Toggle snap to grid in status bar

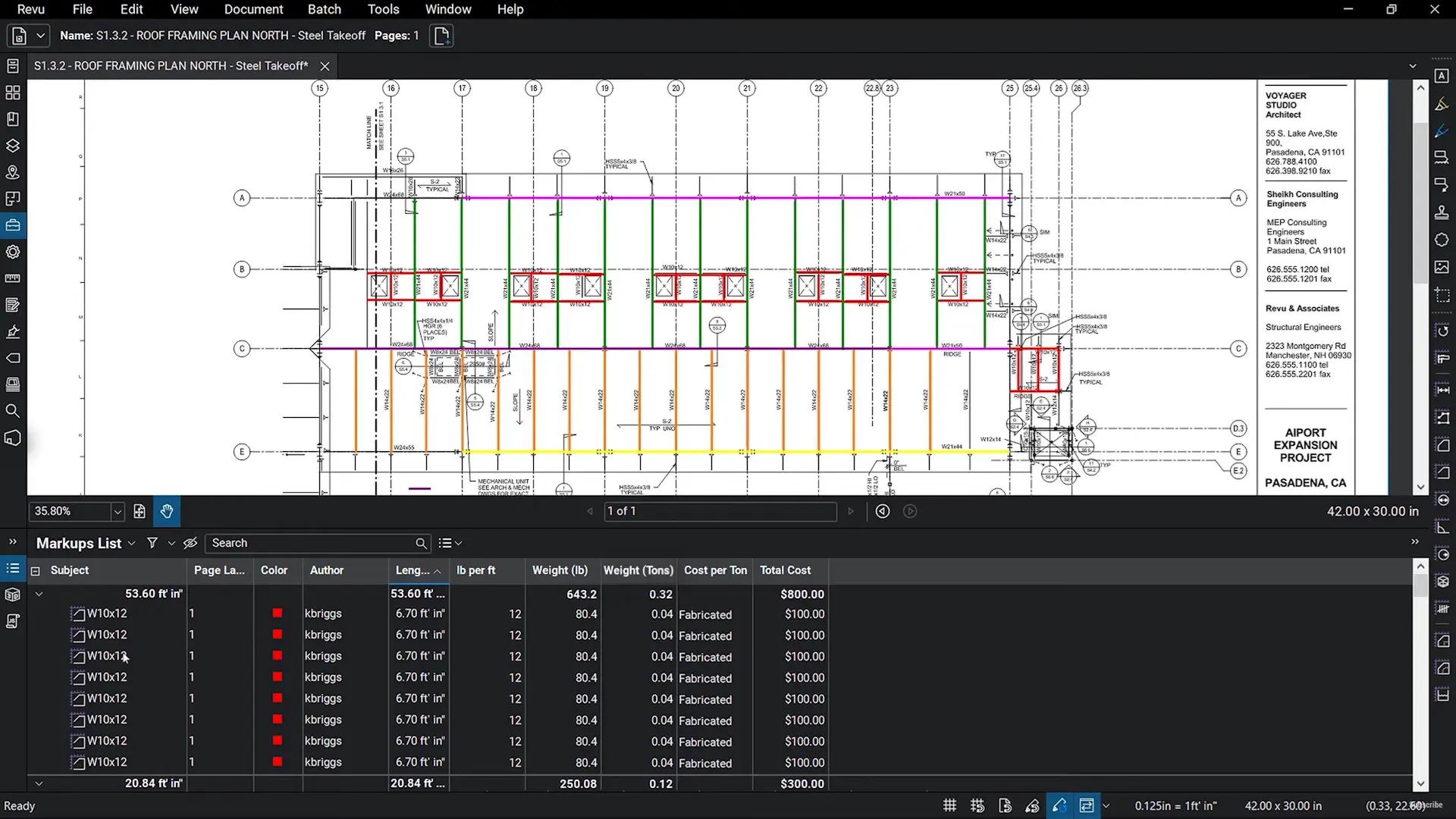[977, 805]
